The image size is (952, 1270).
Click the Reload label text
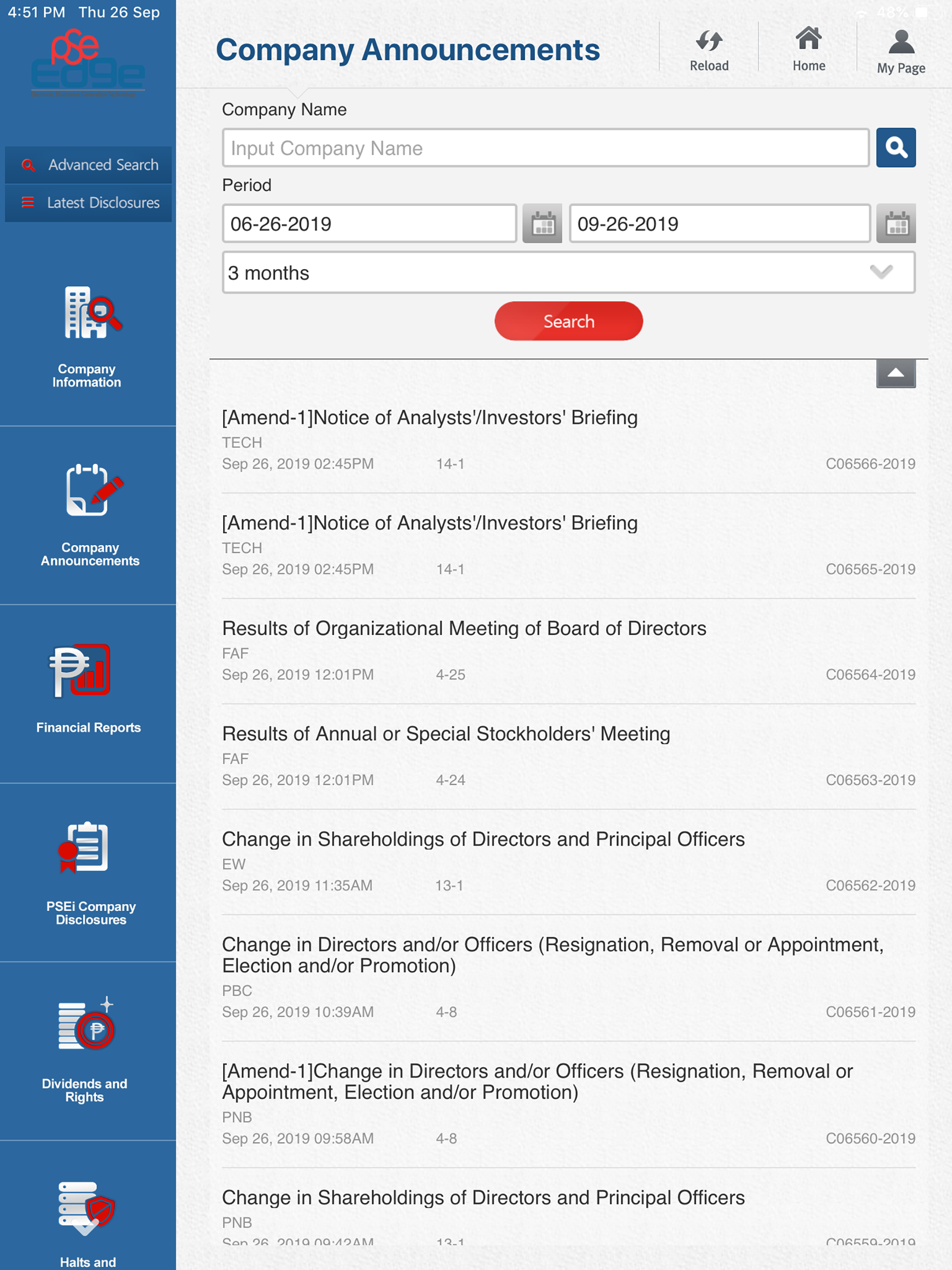(x=709, y=66)
